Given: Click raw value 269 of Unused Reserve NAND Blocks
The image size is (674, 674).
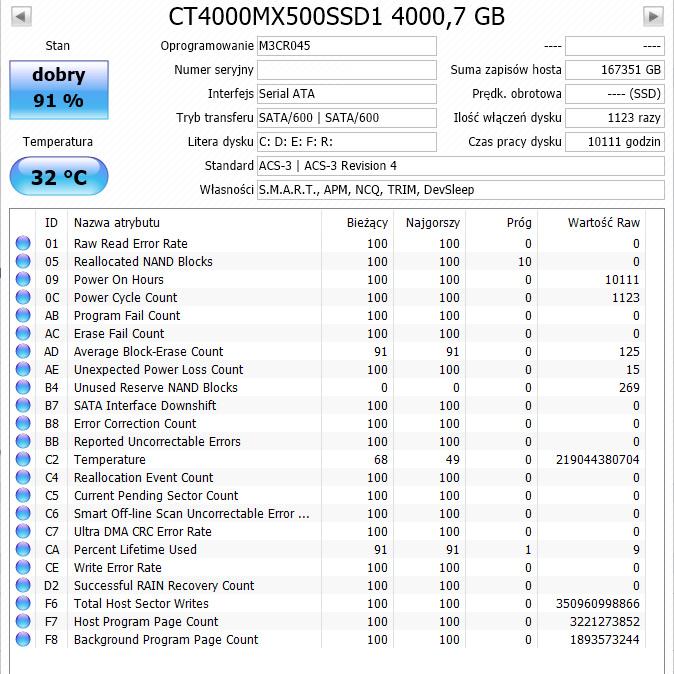Looking at the screenshot, I should tap(629, 388).
